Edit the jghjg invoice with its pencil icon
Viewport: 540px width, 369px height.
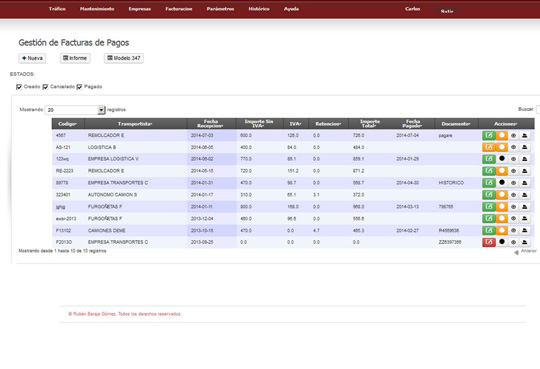(x=489, y=207)
